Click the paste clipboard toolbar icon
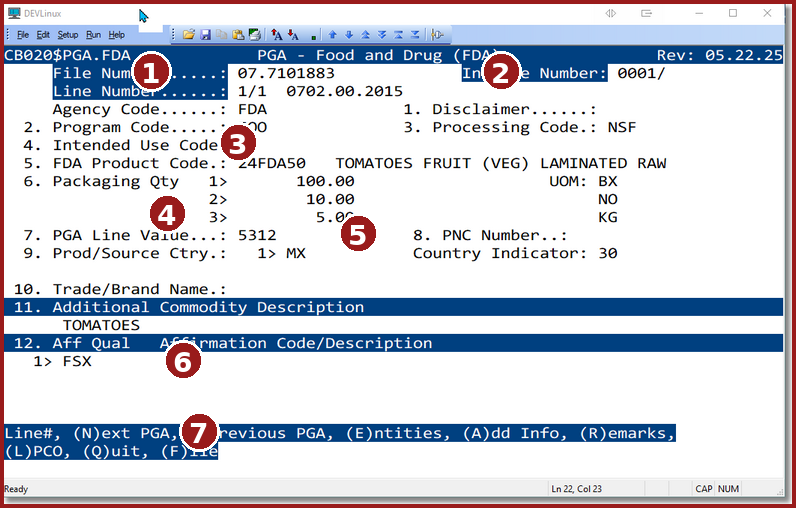The height and width of the screenshot is (508, 796). pyautogui.click(x=237, y=34)
